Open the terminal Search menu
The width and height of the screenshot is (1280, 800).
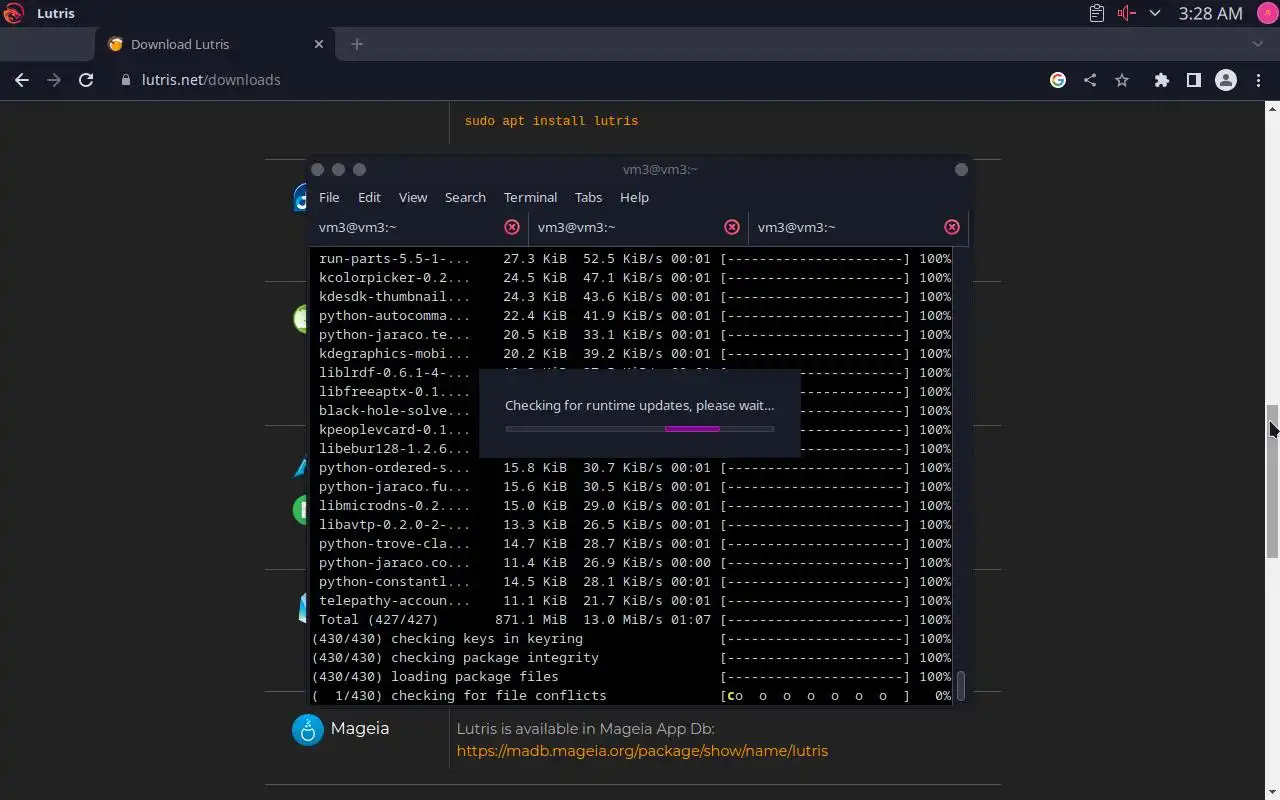465,197
